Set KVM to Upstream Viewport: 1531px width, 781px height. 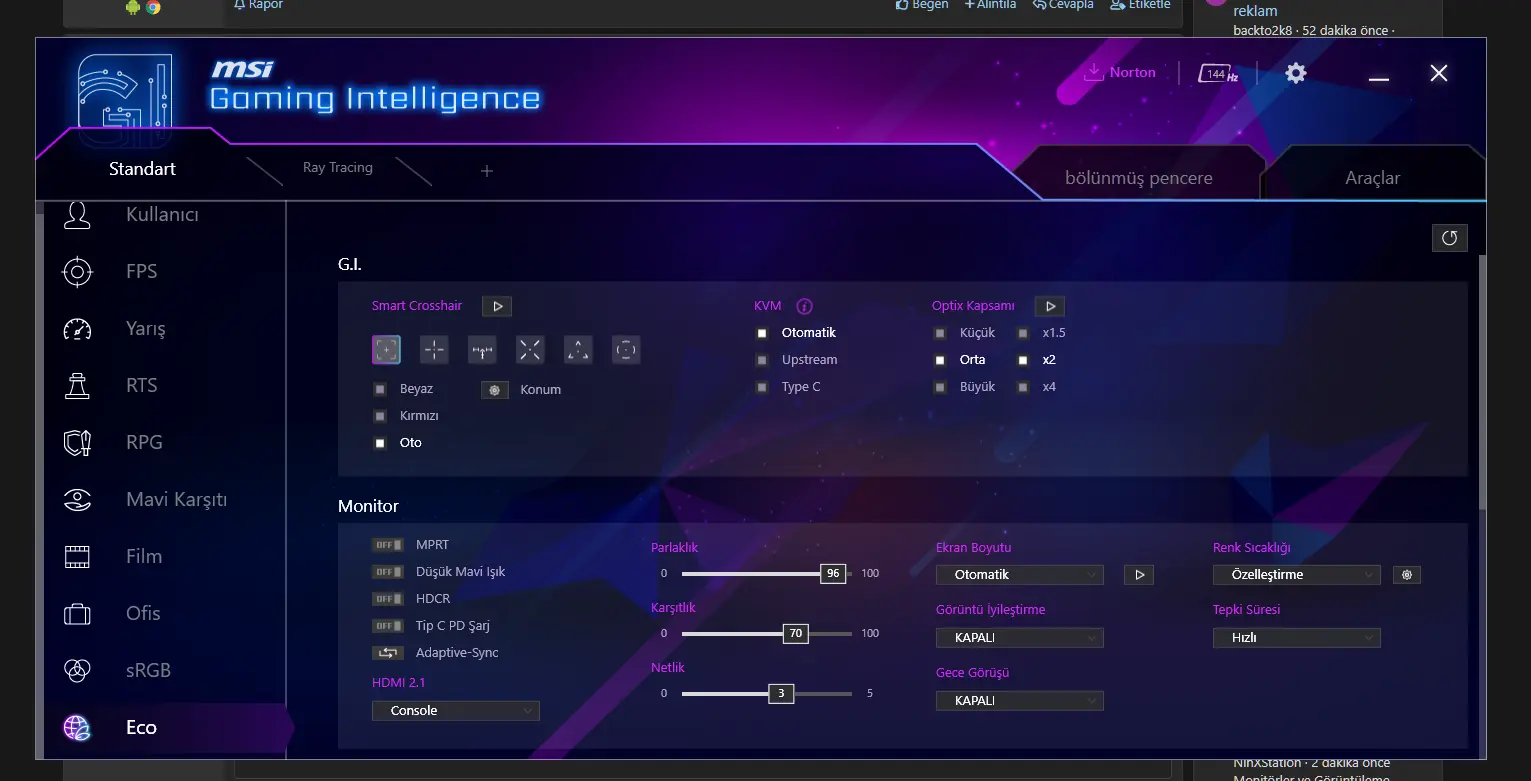coord(762,360)
